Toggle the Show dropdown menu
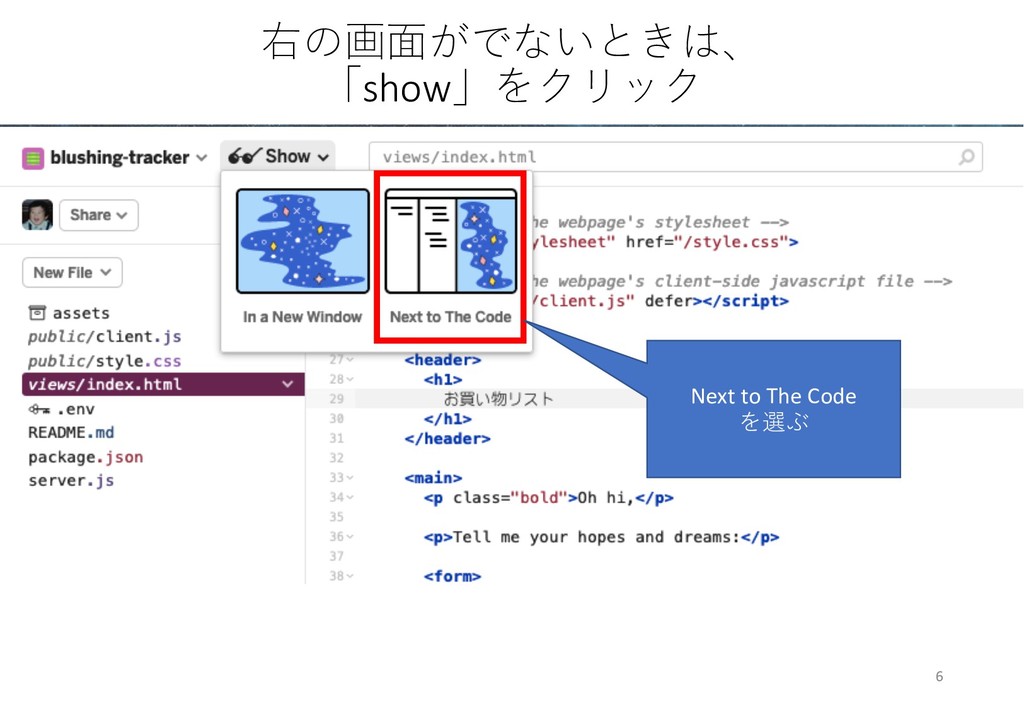 pos(278,157)
